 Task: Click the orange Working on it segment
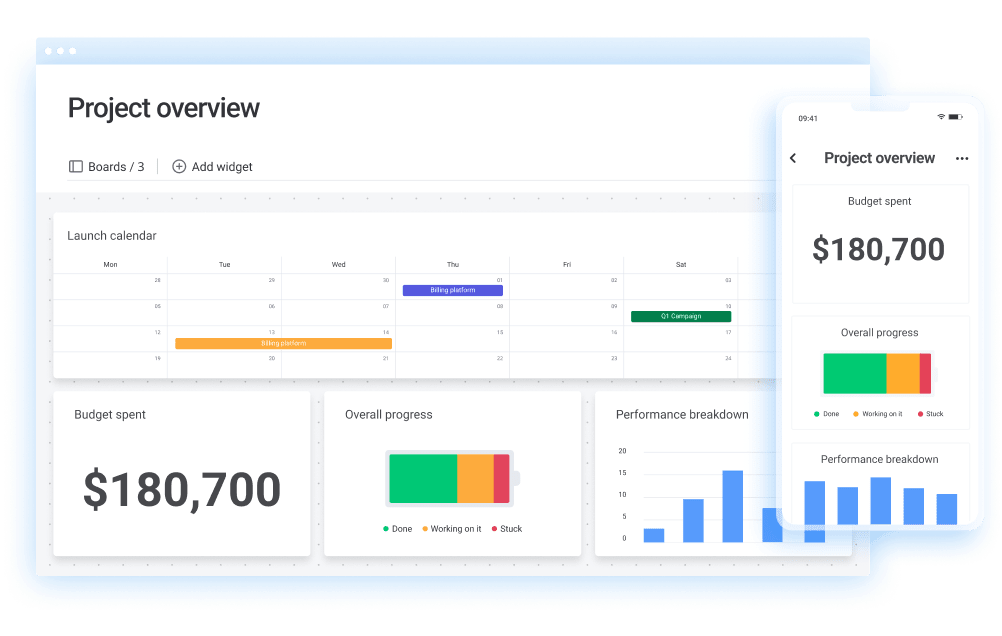click(475, 478)
